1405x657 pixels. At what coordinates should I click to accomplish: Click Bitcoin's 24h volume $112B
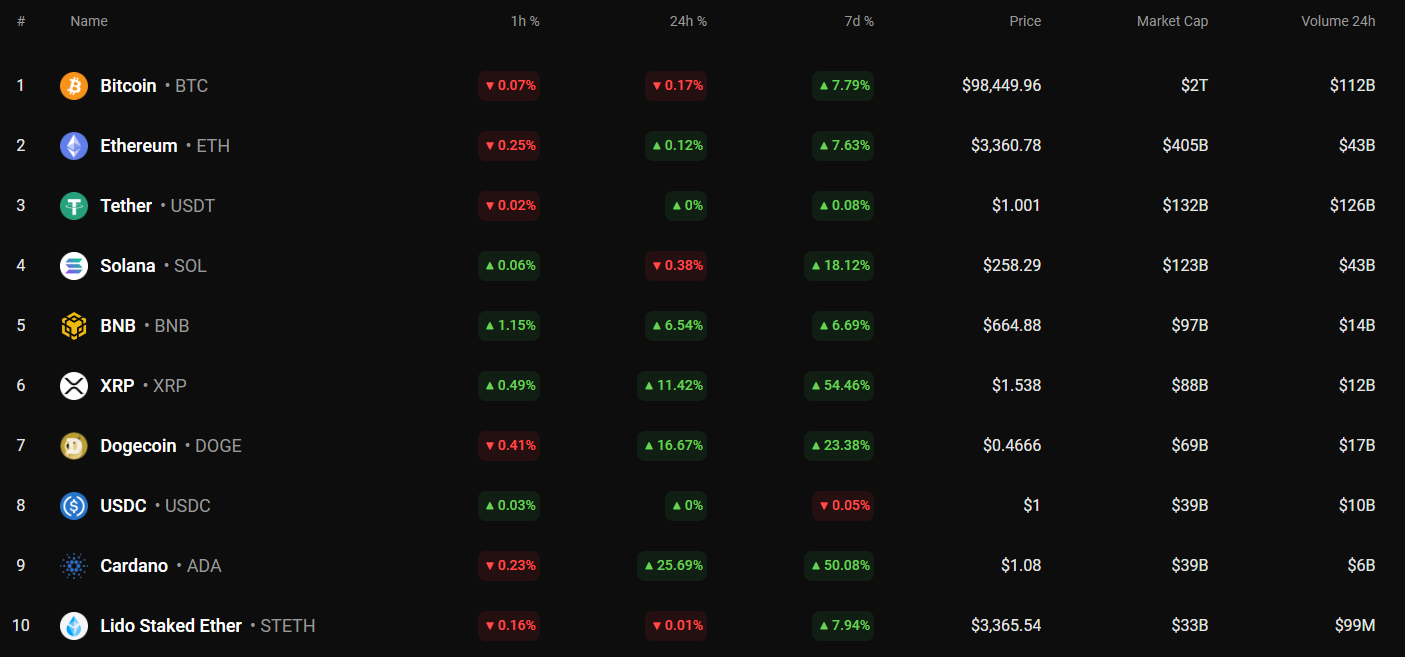click(x=1353, y=86)
